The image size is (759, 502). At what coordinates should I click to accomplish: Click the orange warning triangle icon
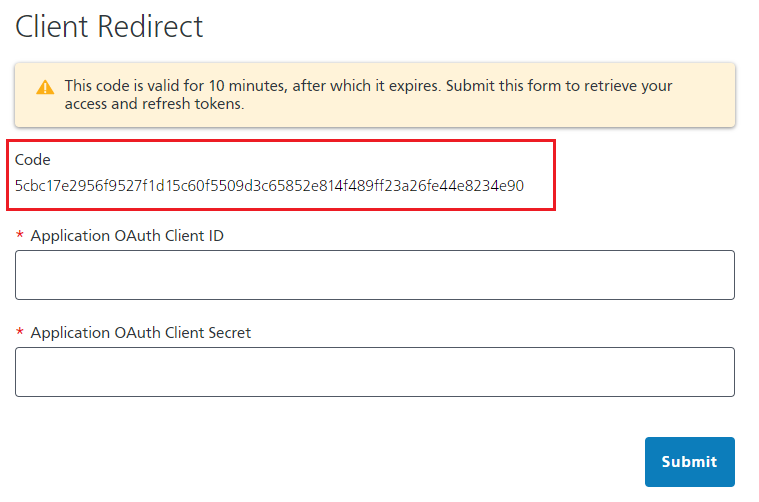click(x=45, y=87)
